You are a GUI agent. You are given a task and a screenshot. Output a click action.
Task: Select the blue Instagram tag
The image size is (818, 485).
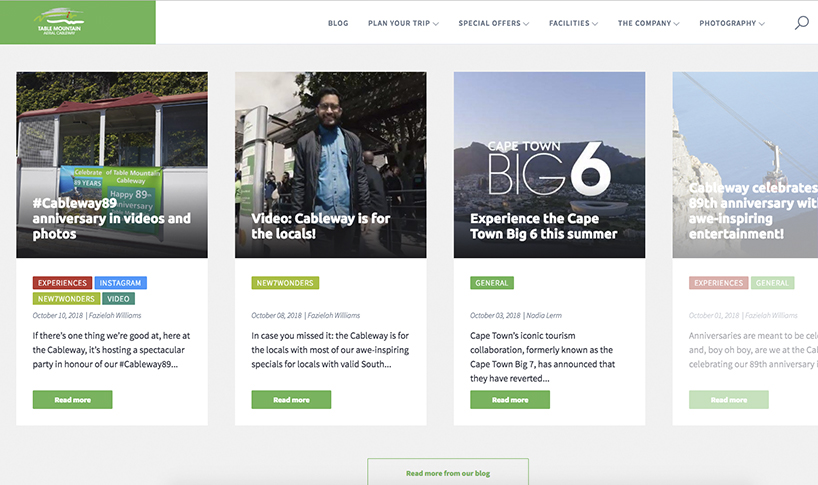click(x=121, y=283)
